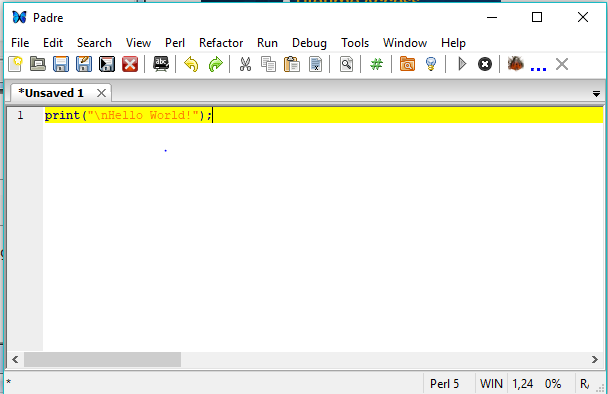Undo the last edit with the yellow arrow

coord(191,64)
